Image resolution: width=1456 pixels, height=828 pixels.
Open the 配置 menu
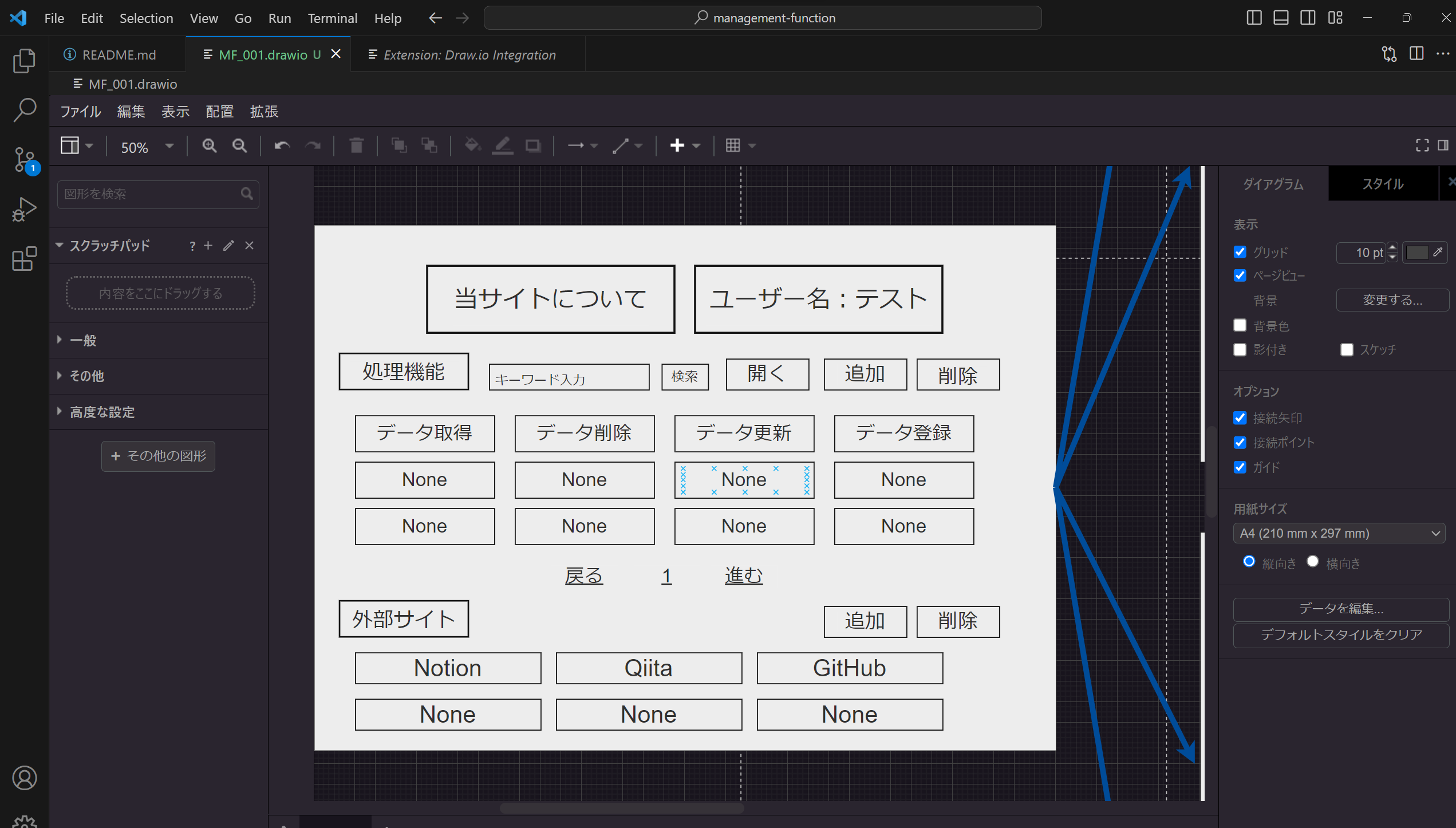point(219,112)
